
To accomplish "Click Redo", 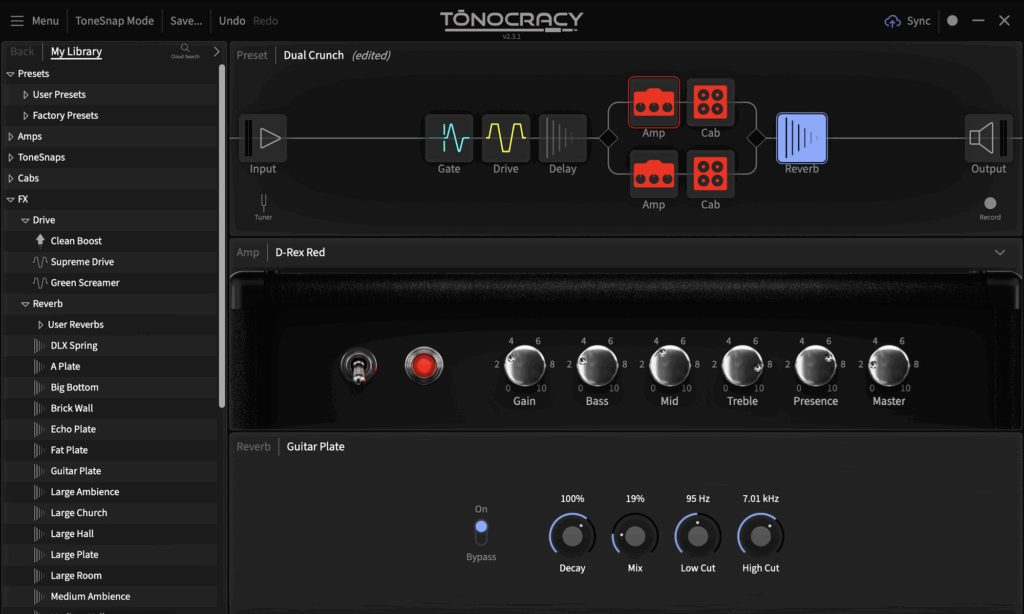I will point(265,21).
